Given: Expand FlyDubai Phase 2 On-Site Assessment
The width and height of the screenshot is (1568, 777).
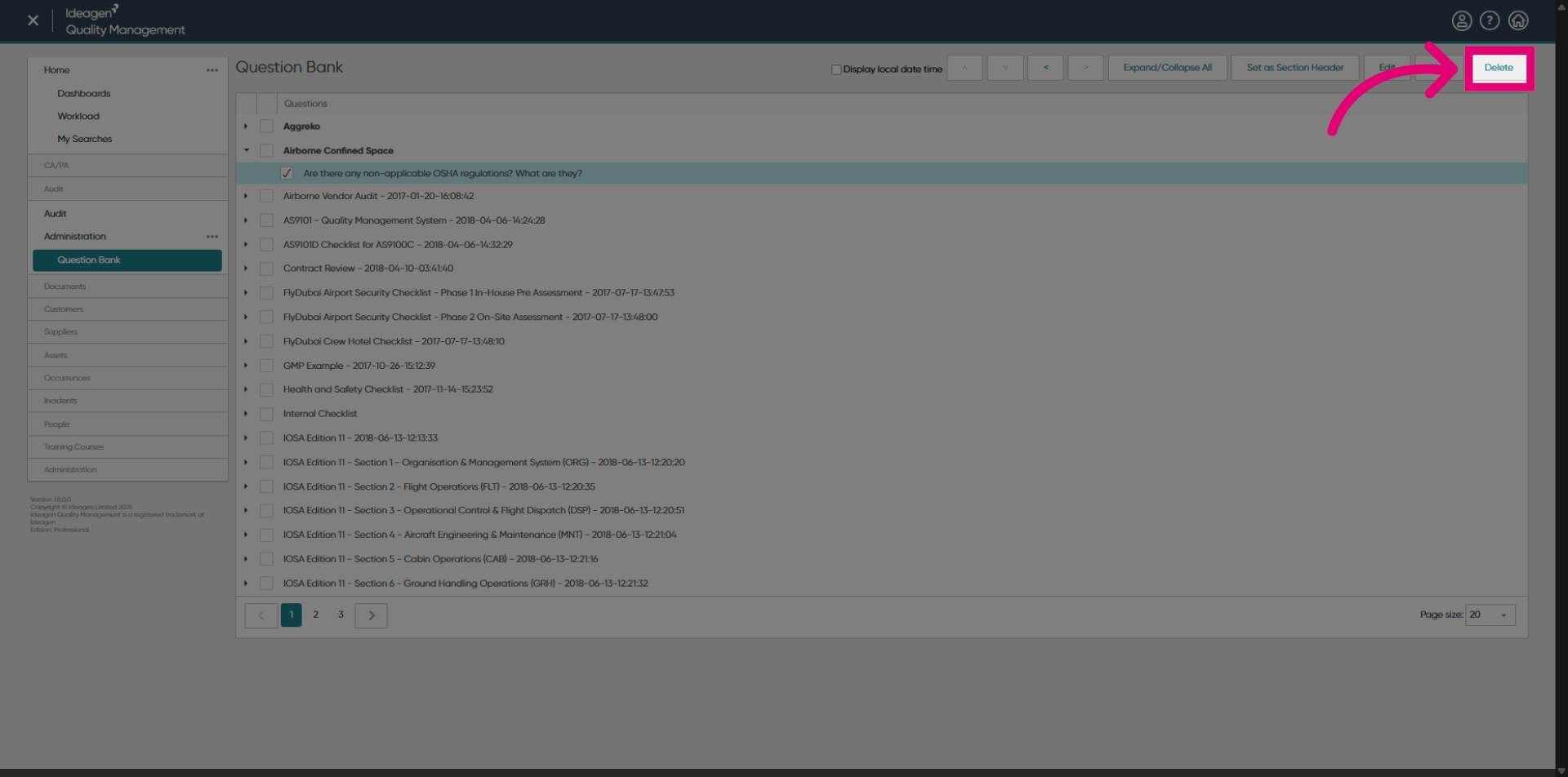Looking at the screenshot, I should pyautogui.click(x=246, y=317).
